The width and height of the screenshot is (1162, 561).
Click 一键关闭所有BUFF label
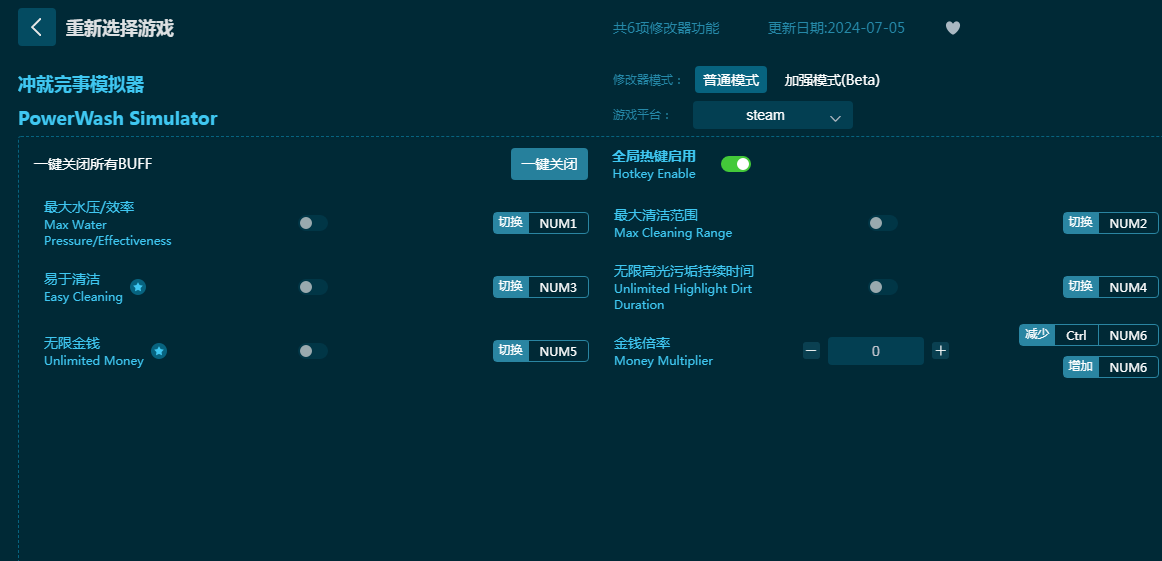coord(93,164)
